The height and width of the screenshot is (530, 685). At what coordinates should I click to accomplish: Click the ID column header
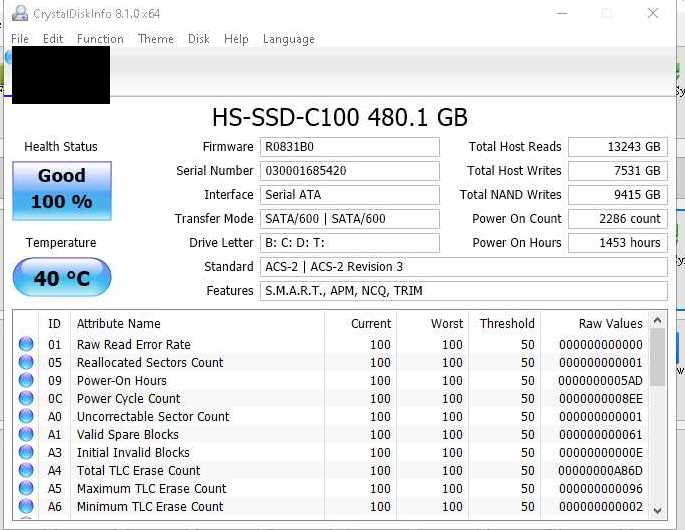[55, 324]
